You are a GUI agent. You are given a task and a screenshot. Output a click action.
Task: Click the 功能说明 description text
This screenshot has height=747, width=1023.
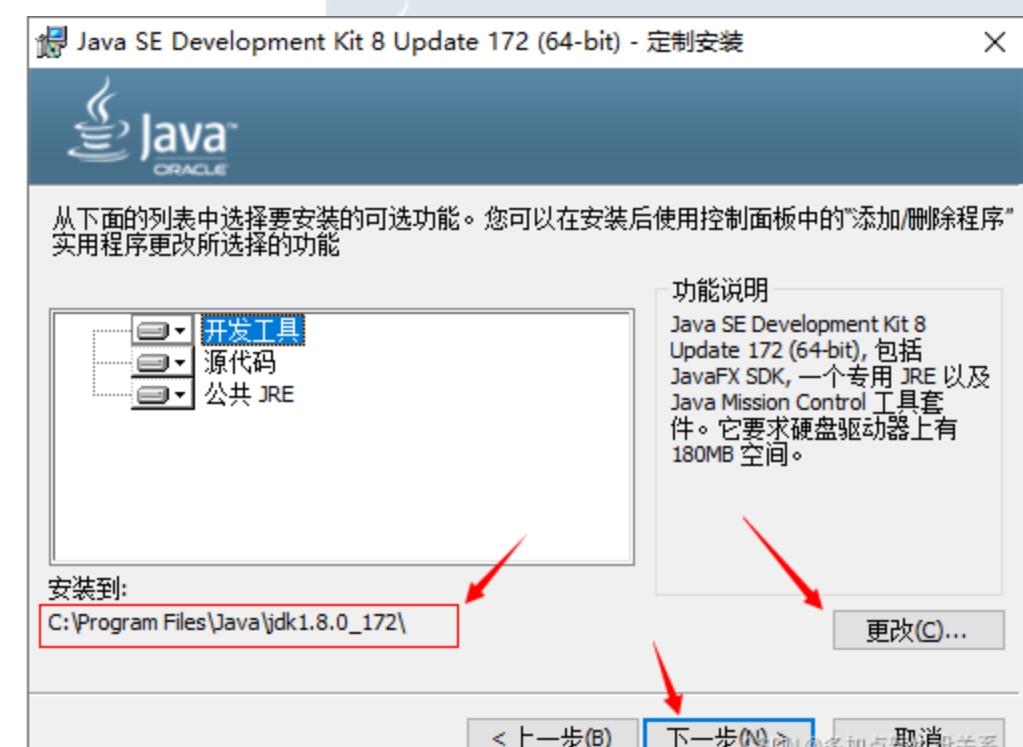pyautogui.click(x=829, y=389)
